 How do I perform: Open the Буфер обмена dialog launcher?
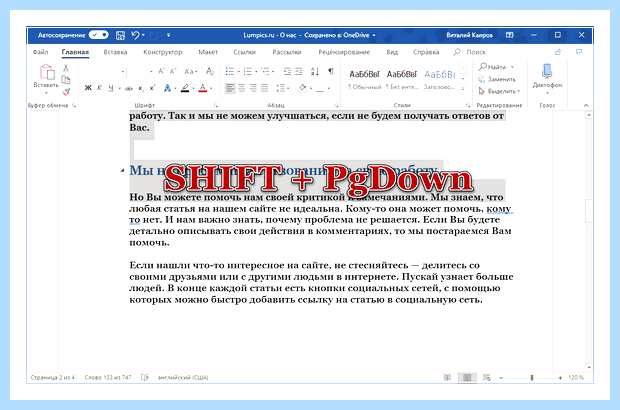click(x=74, y=106)
